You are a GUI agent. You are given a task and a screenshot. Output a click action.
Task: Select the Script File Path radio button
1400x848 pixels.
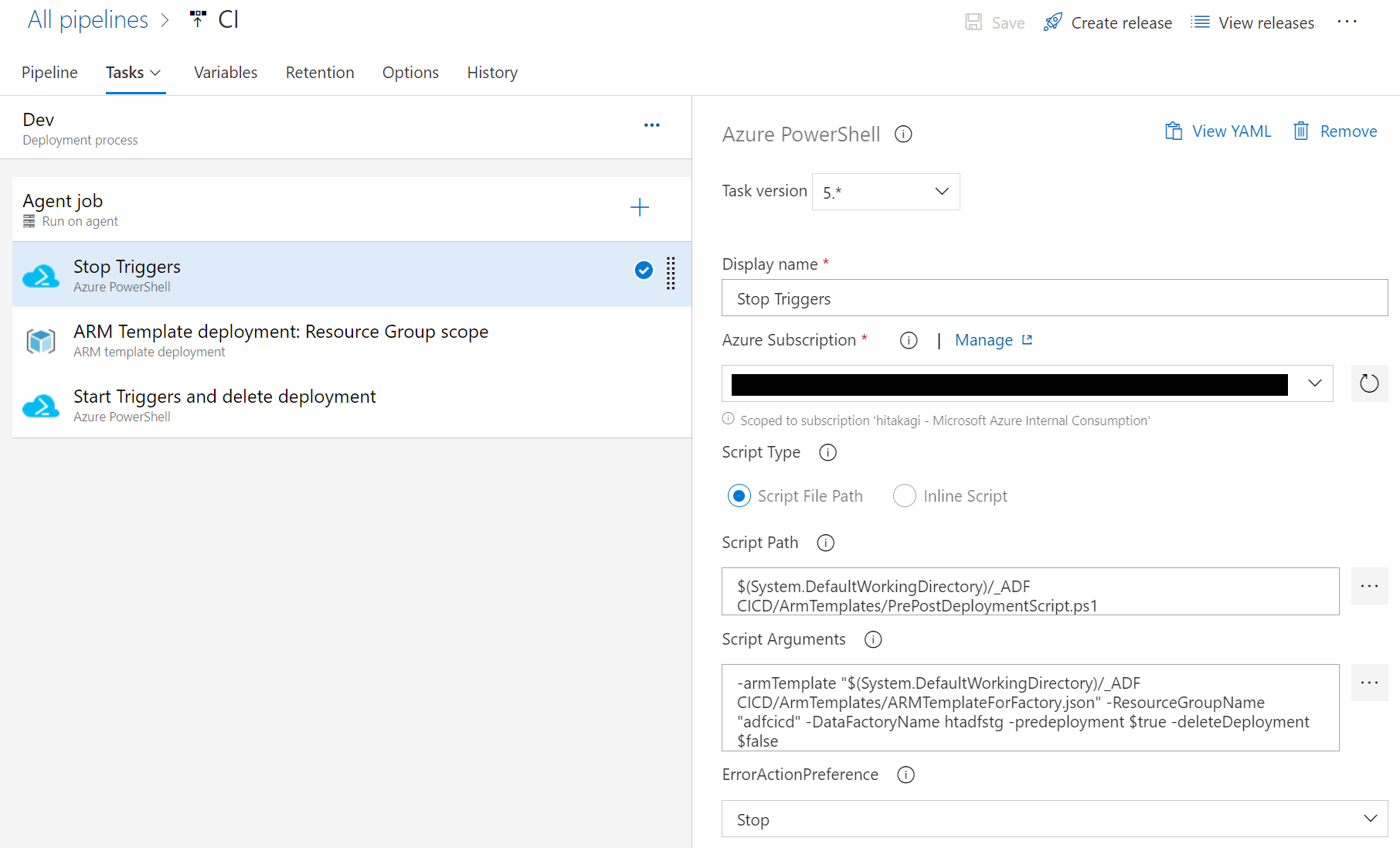(x=739, y=496)
